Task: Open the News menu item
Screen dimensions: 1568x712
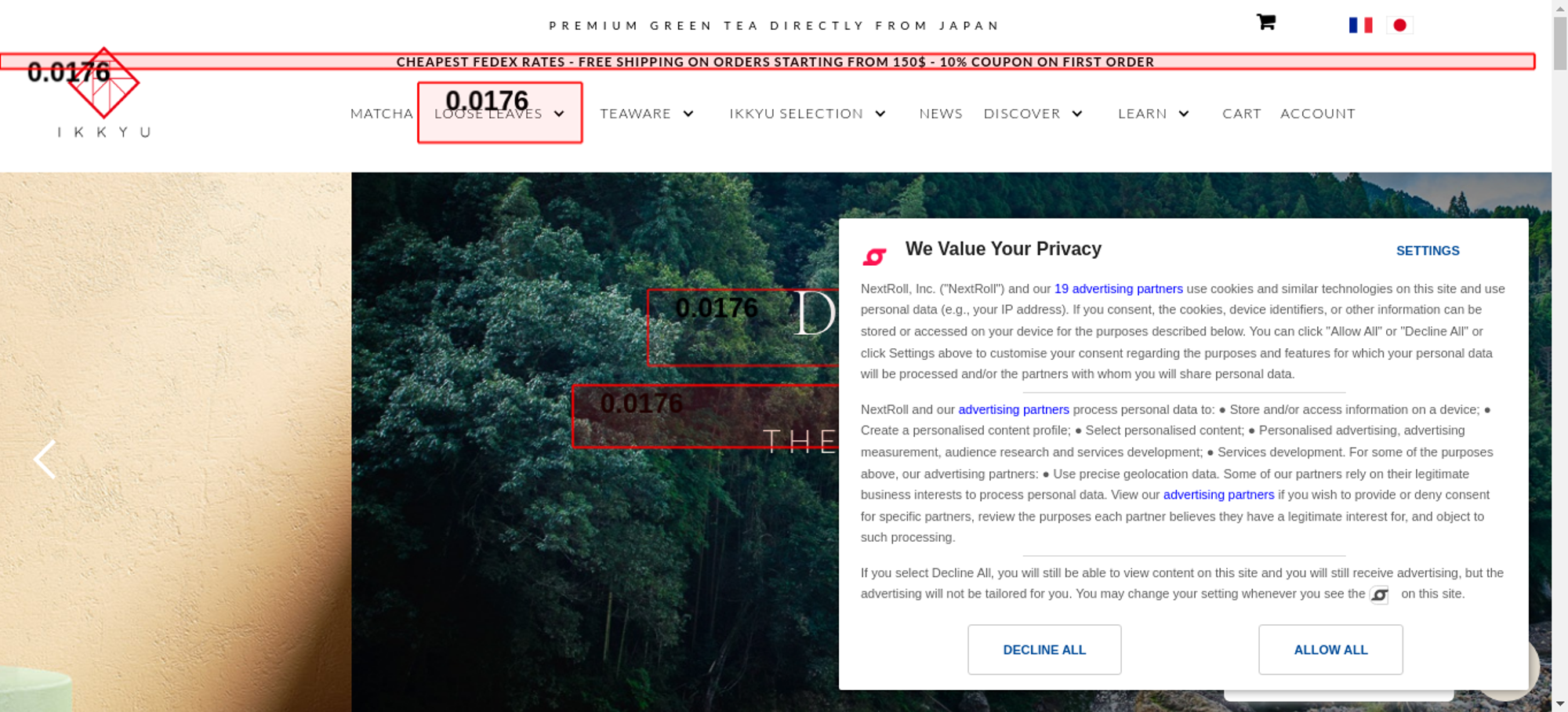Action: click(941, 114)
